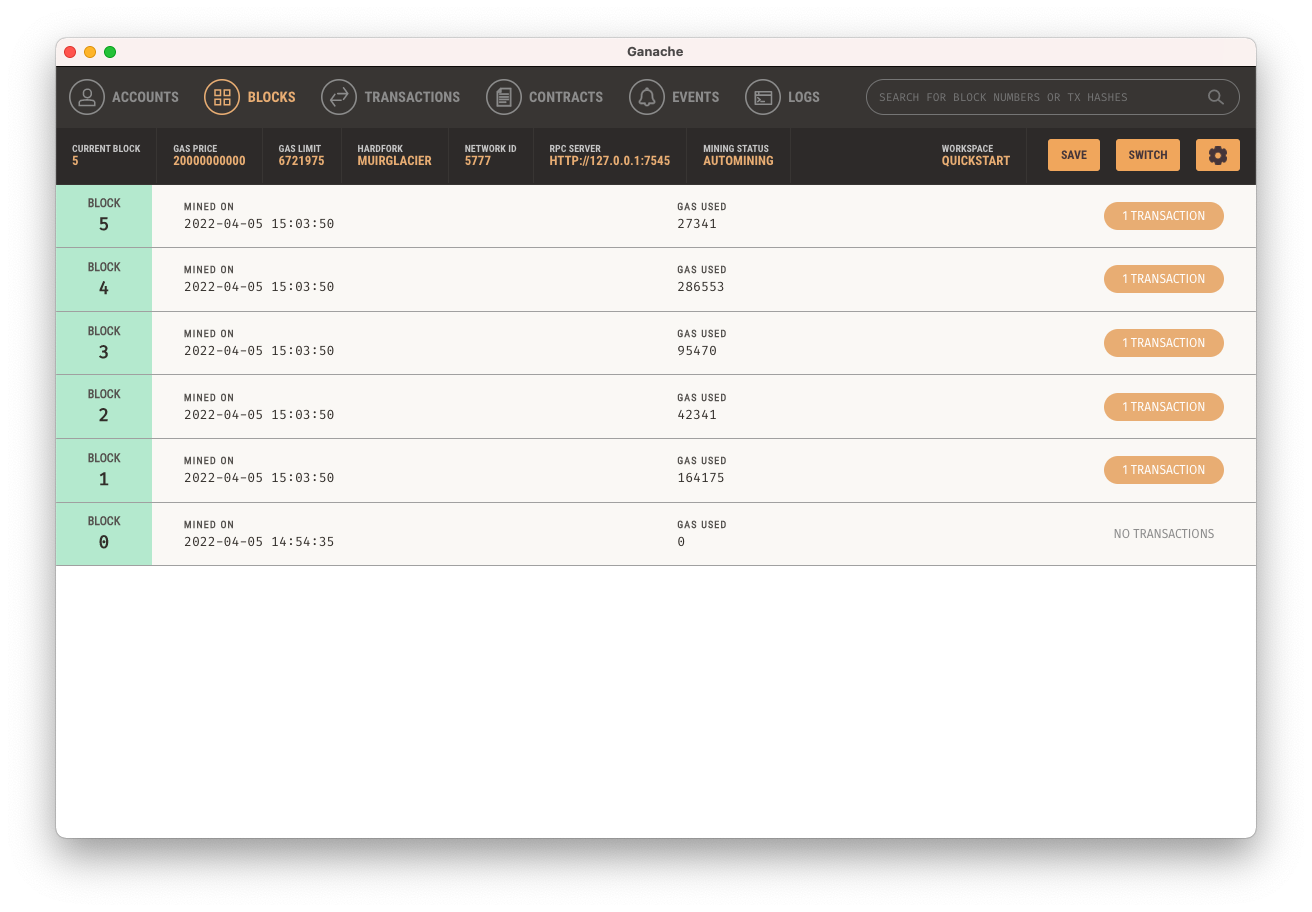
Task: Close the Ganache window
Action: [70, 52]
